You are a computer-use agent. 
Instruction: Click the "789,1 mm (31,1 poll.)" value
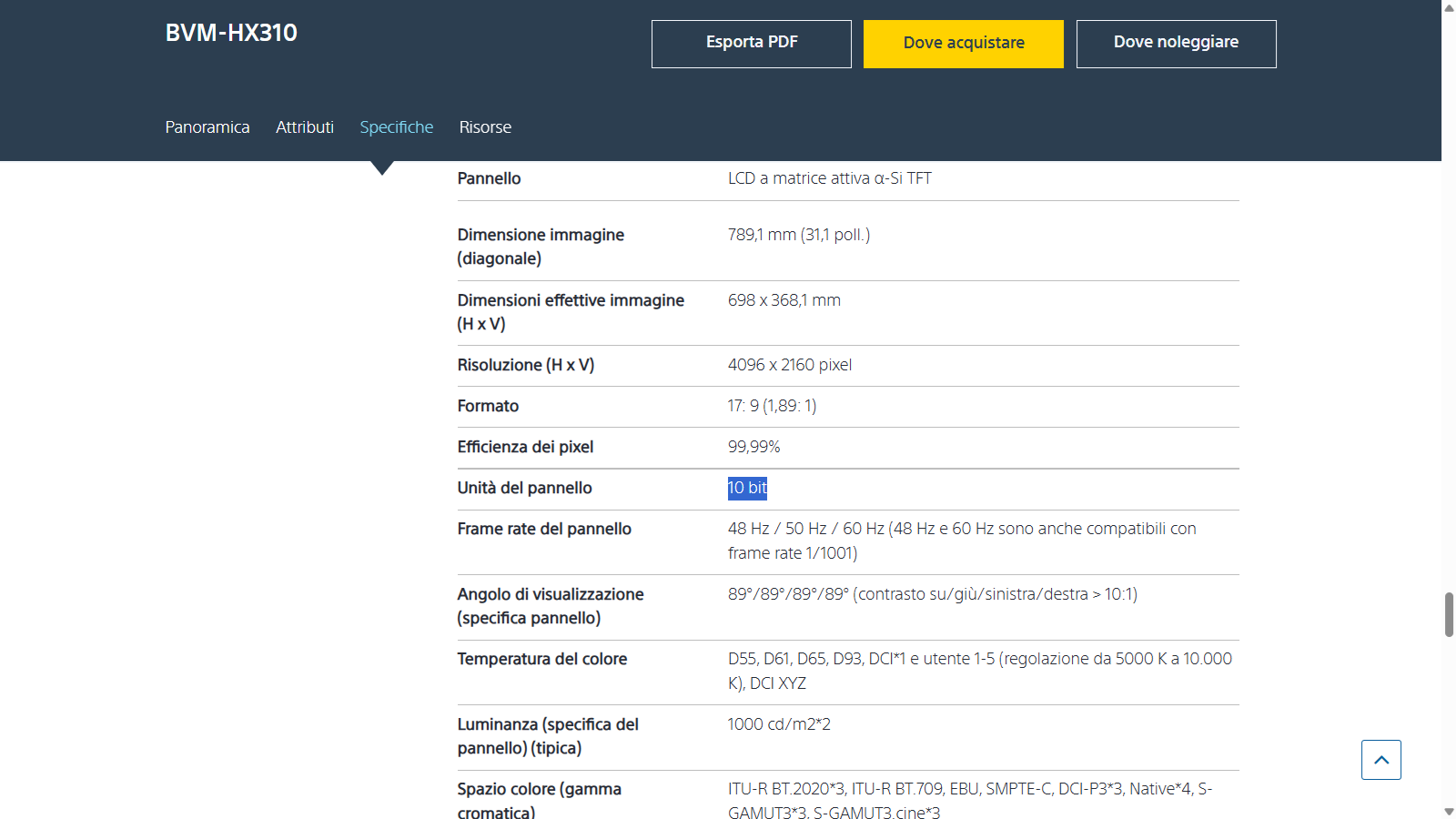(x=799, y=235)
